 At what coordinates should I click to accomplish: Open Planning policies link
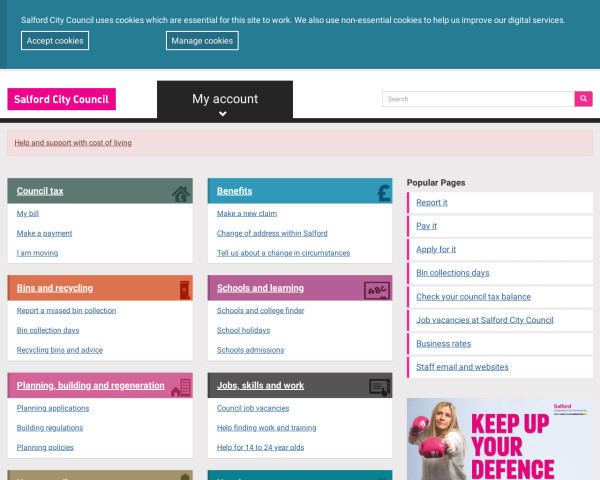[45, 447]
